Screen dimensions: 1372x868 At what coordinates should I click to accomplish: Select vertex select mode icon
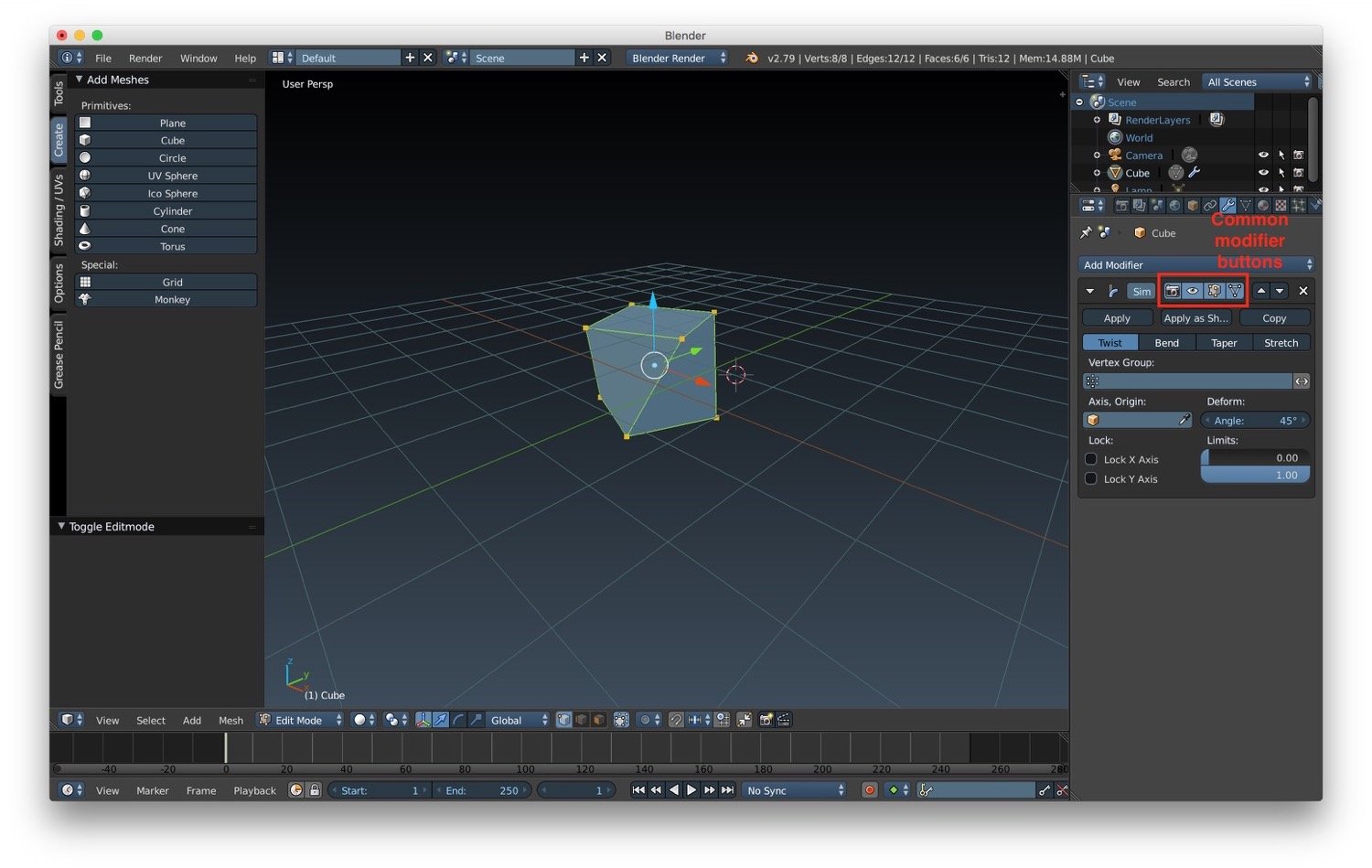tap(563, 720)
